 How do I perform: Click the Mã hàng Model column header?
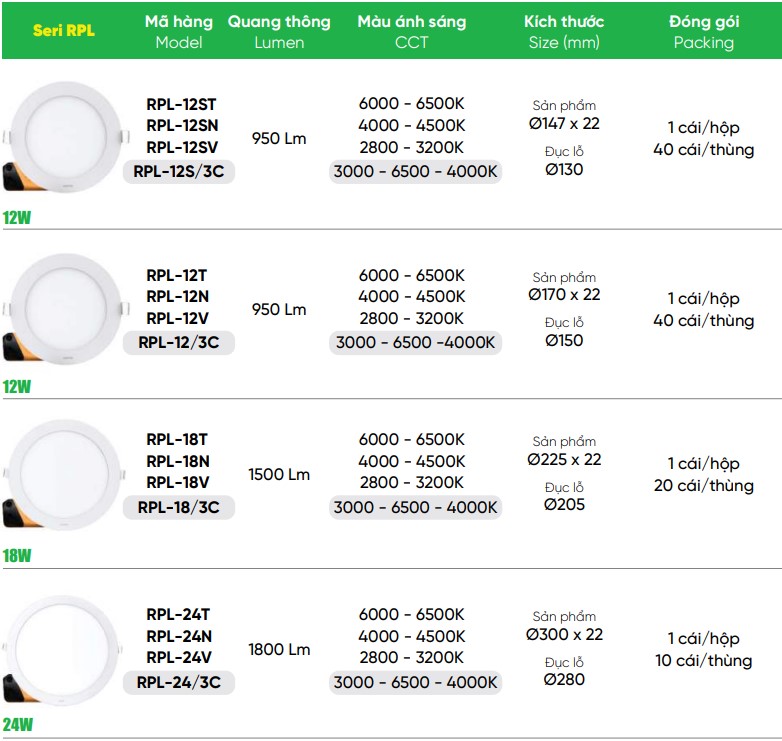click(179, 31)
